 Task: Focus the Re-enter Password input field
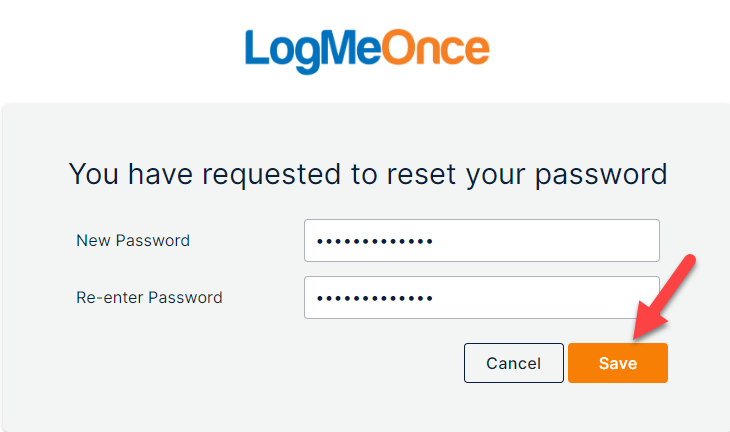[482, 297]
